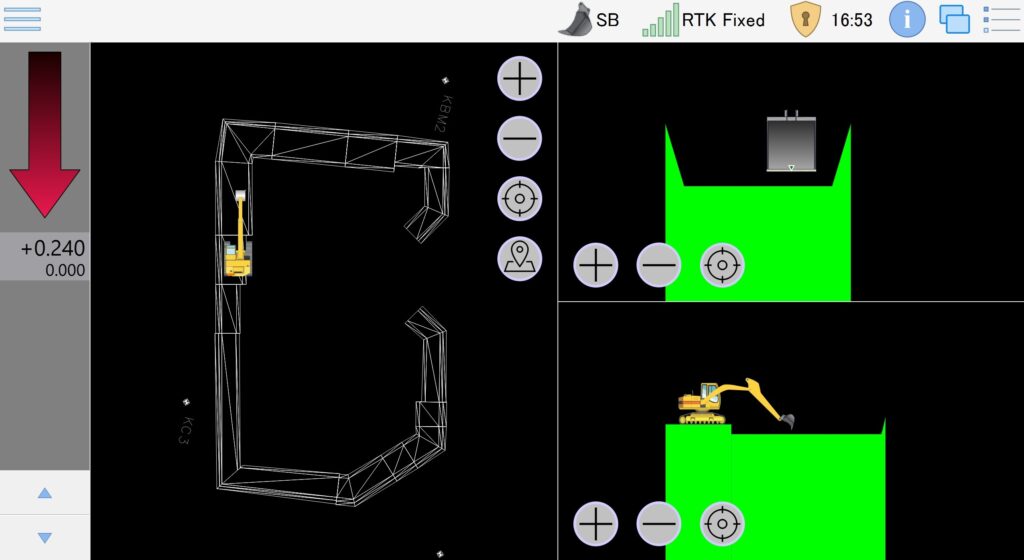
Task: Tap the 16:53 clock display
Action: tap(852, 20)
